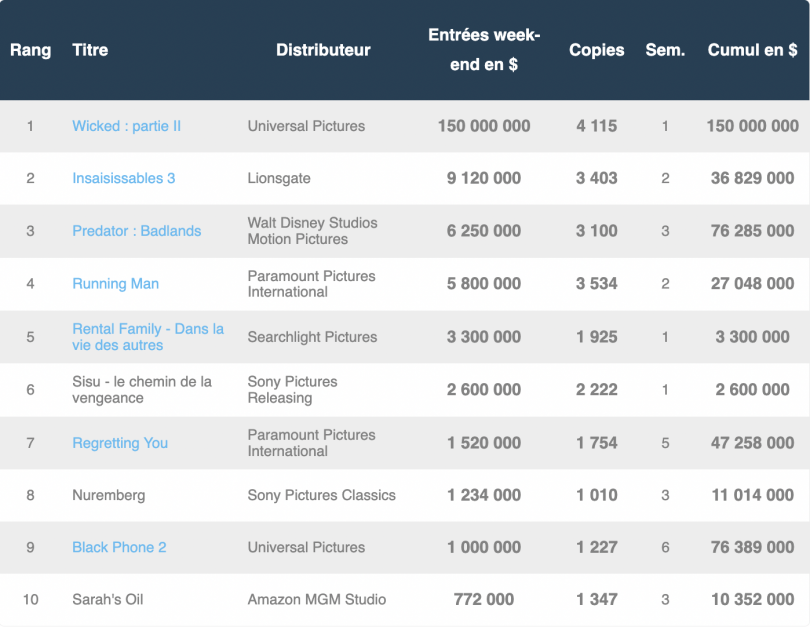This screenshot has width=810, height=627.
Task: Open the Insaisissables 3 film page
Action: click(122, 178)
